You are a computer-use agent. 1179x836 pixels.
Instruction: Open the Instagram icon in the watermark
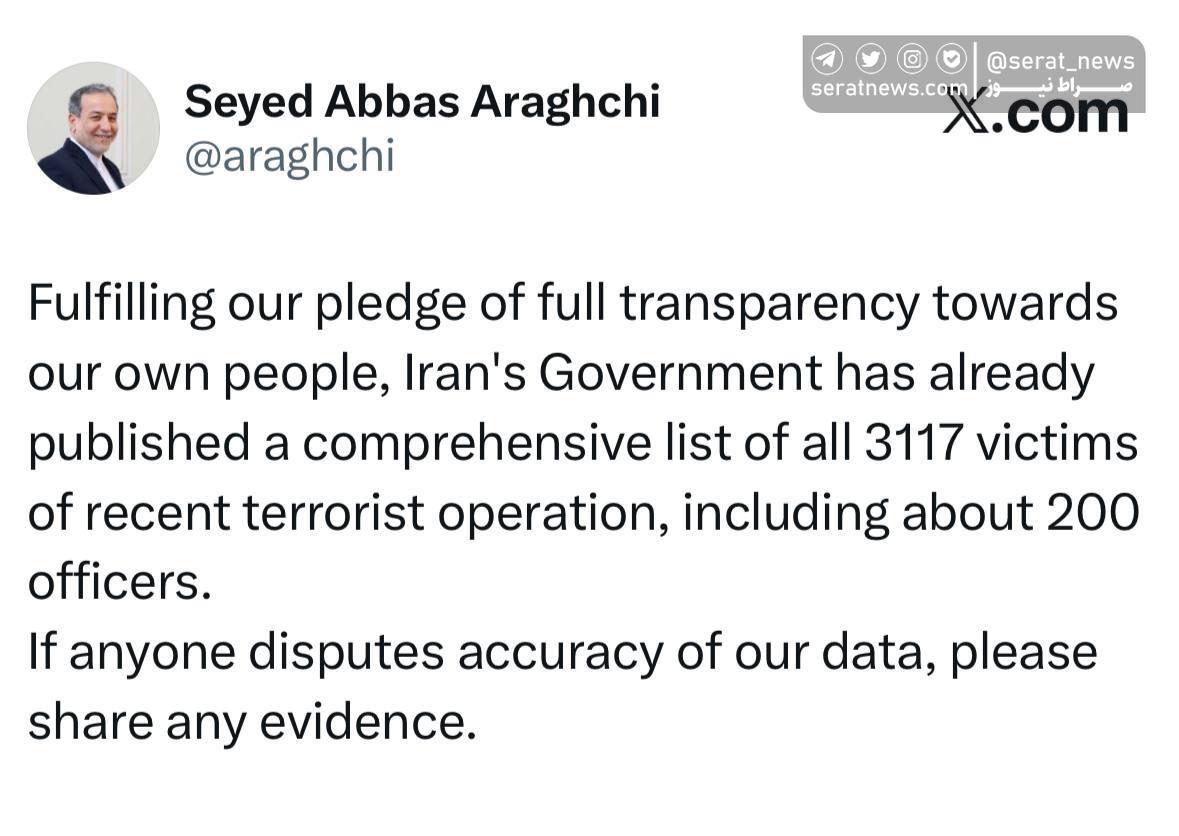coord(912,60)
